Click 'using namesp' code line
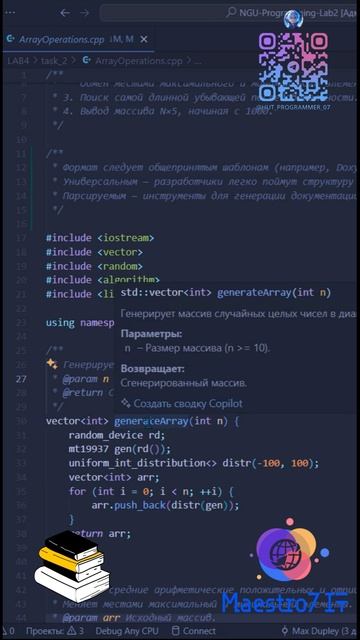Screen dimensions: 360x640 (80, 323)
